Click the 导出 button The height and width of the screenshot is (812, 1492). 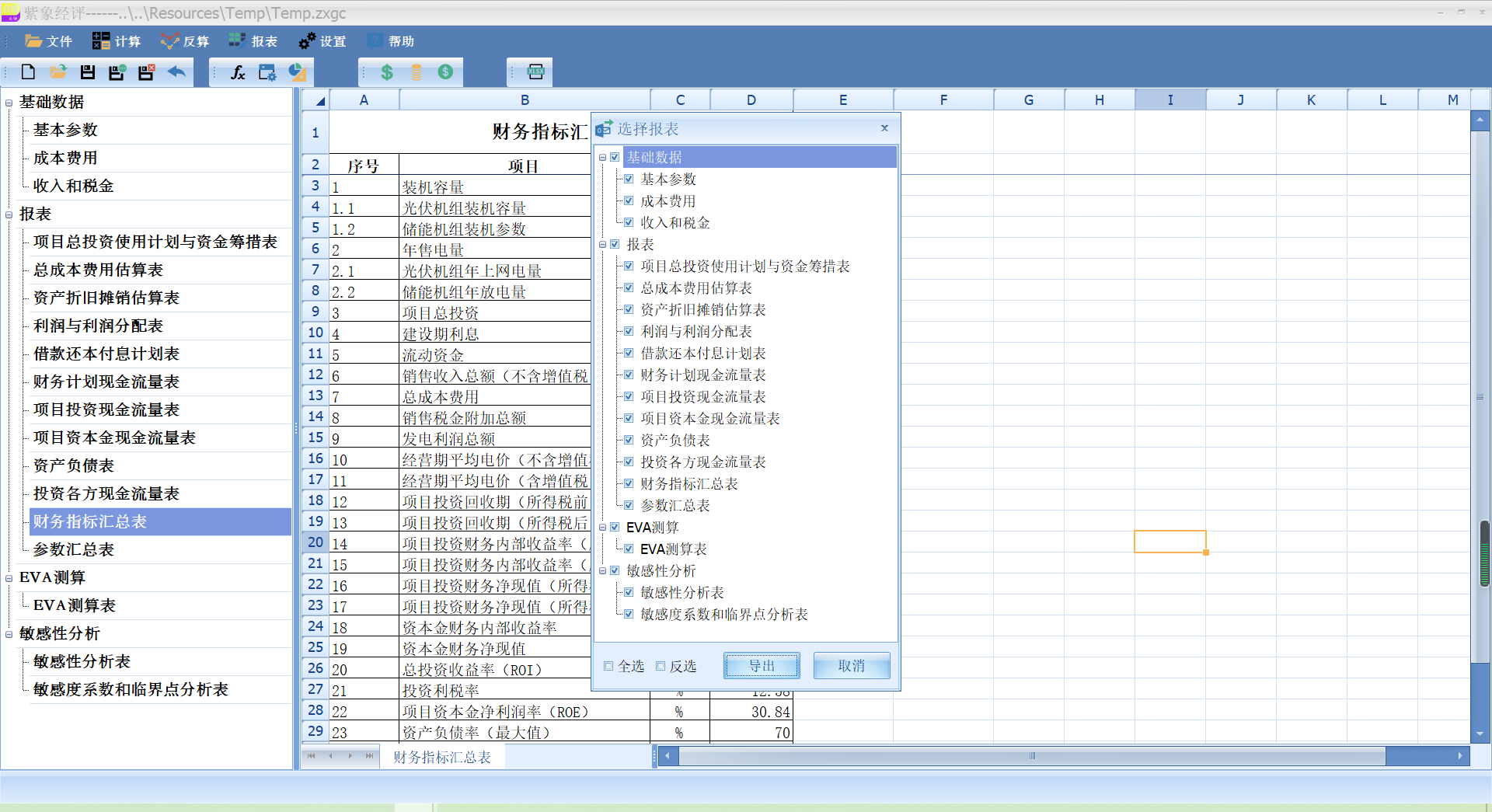762,666
